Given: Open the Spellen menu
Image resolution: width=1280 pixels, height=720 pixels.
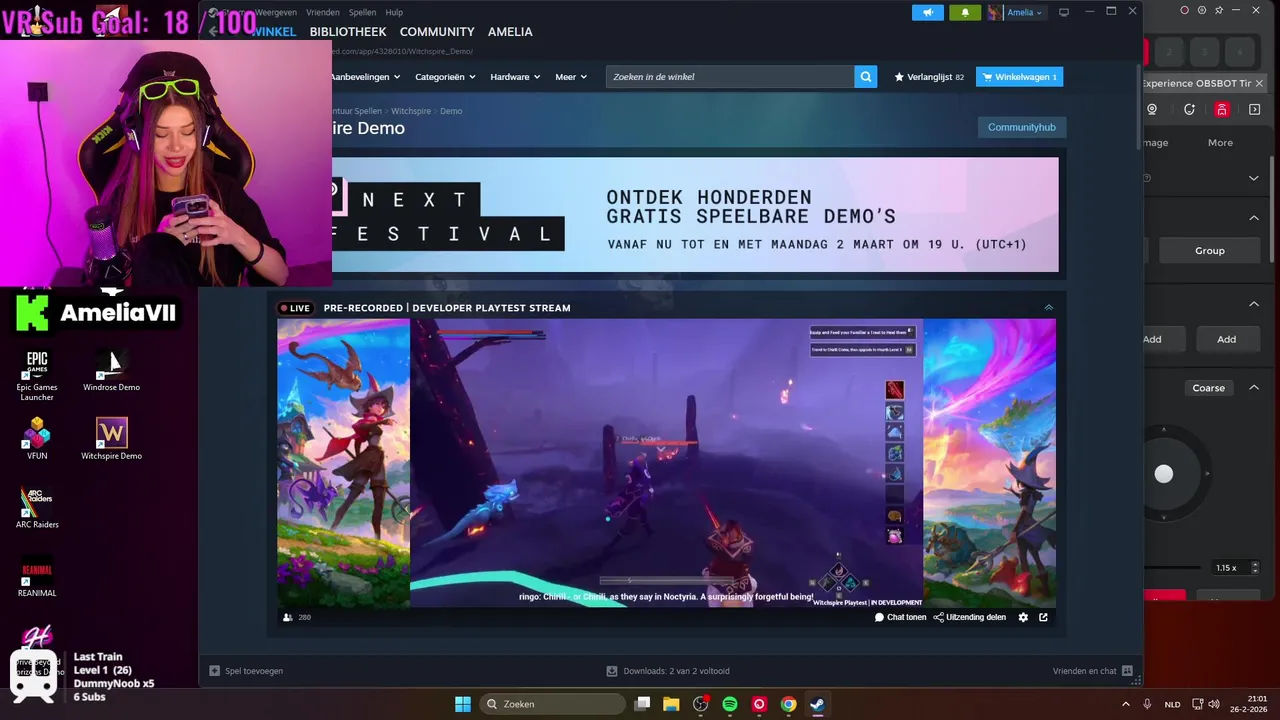Looking at the screenshot, I should point(362,12).
